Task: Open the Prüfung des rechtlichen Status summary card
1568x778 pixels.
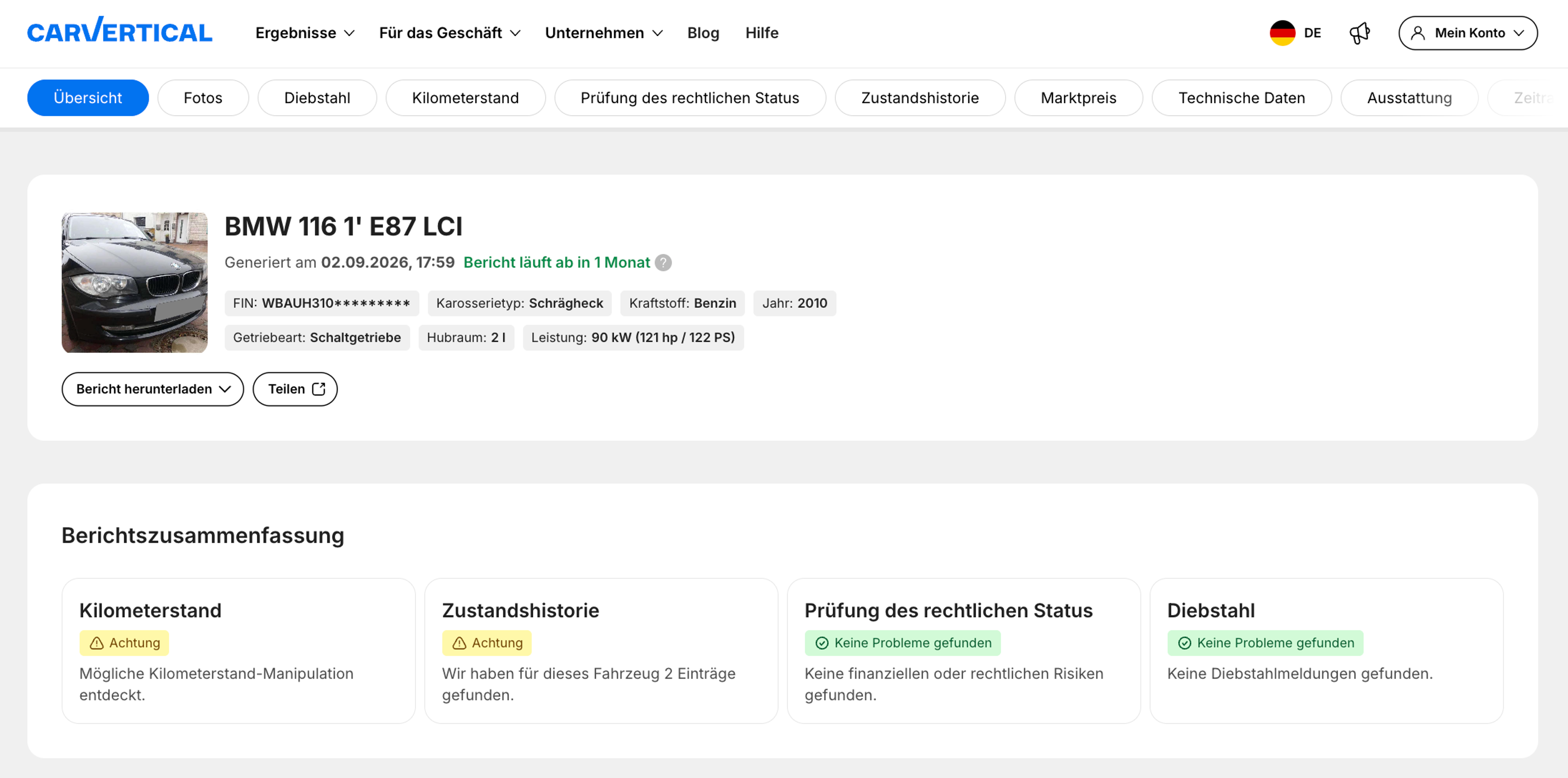Action: (964, 650)
